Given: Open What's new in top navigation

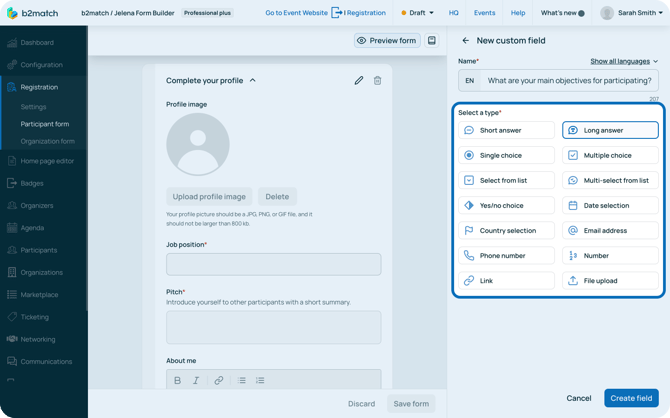Looking at the screenshot, I should click(x=562, y=13).
